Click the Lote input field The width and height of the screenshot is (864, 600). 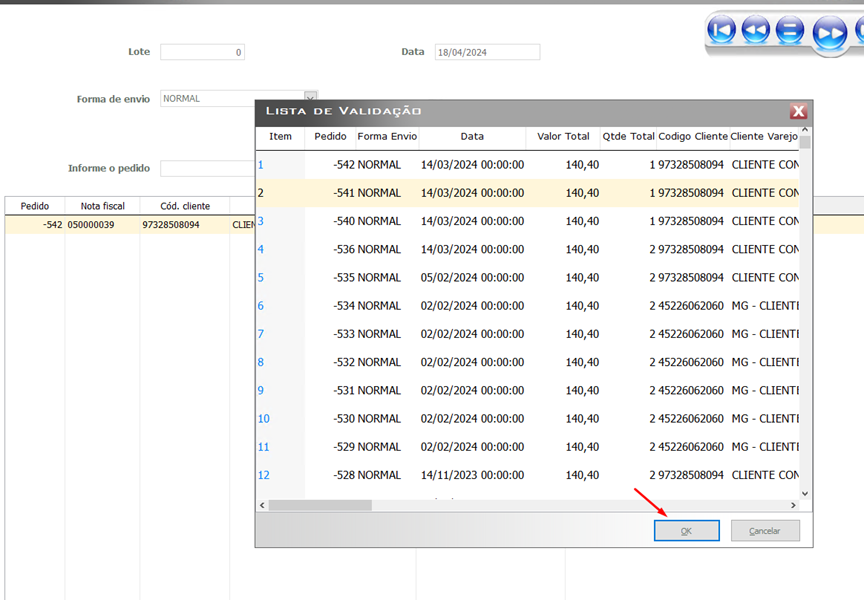point(202,52)
